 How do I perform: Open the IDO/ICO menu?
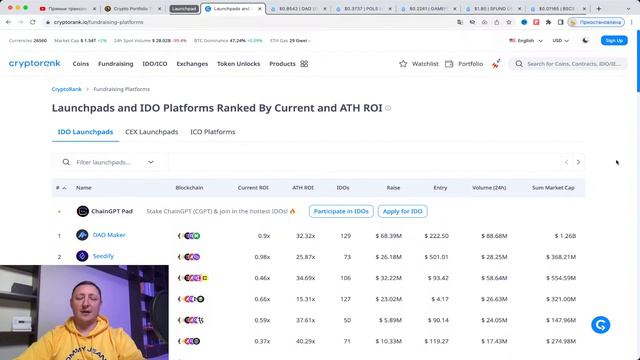[x=155, y=64]
